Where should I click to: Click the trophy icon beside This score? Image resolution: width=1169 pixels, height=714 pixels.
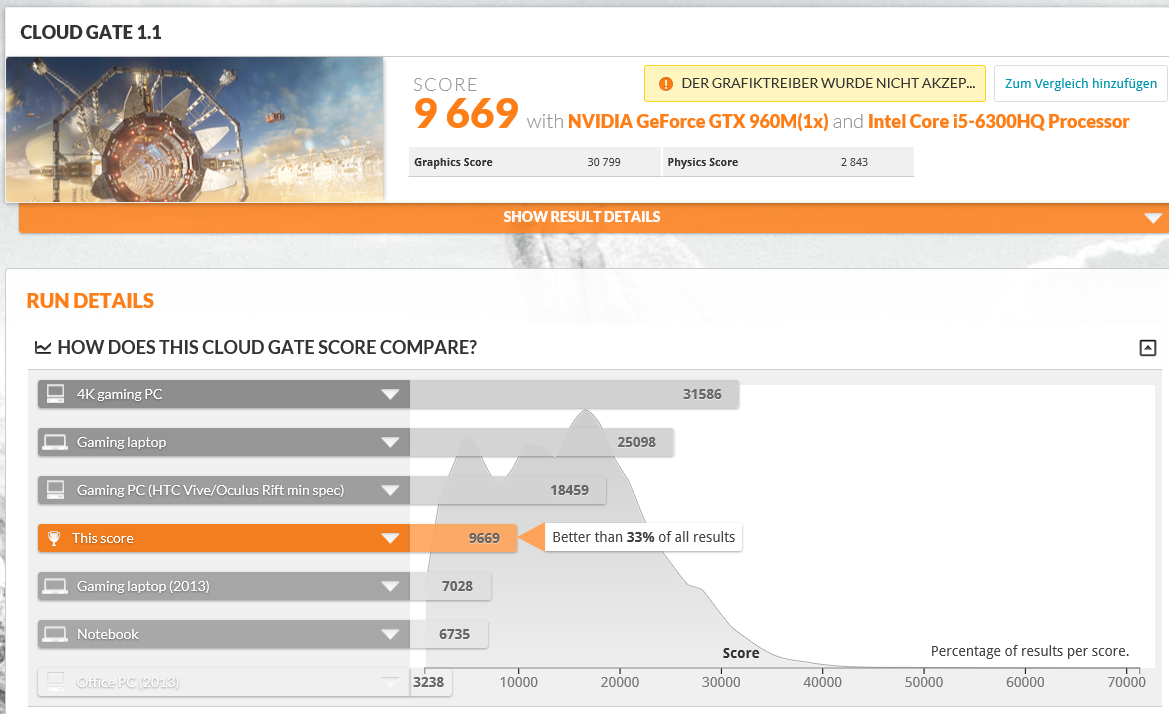point(54,538)
